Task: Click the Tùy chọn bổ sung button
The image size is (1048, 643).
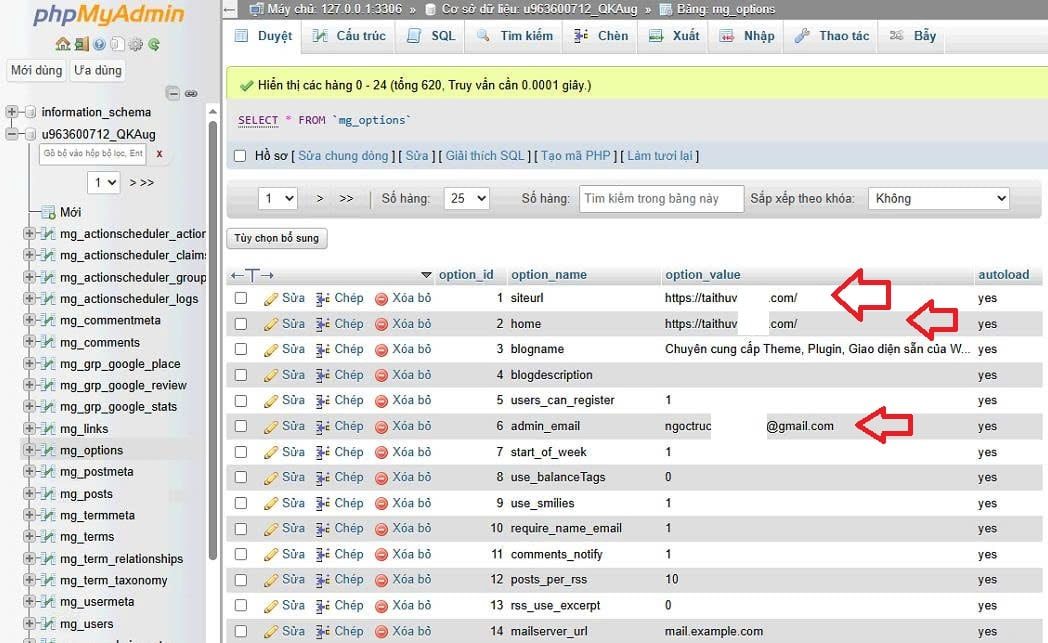Action: click(x=278, y=239)
